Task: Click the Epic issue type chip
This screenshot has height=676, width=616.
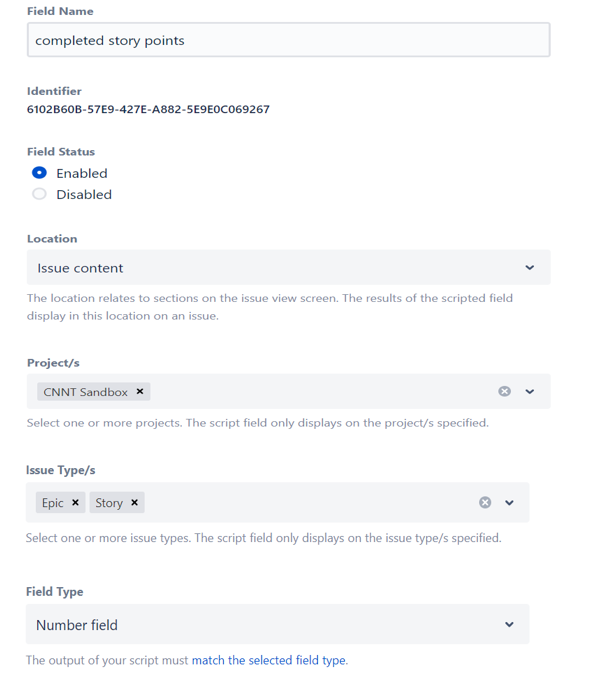Action: 53,503
